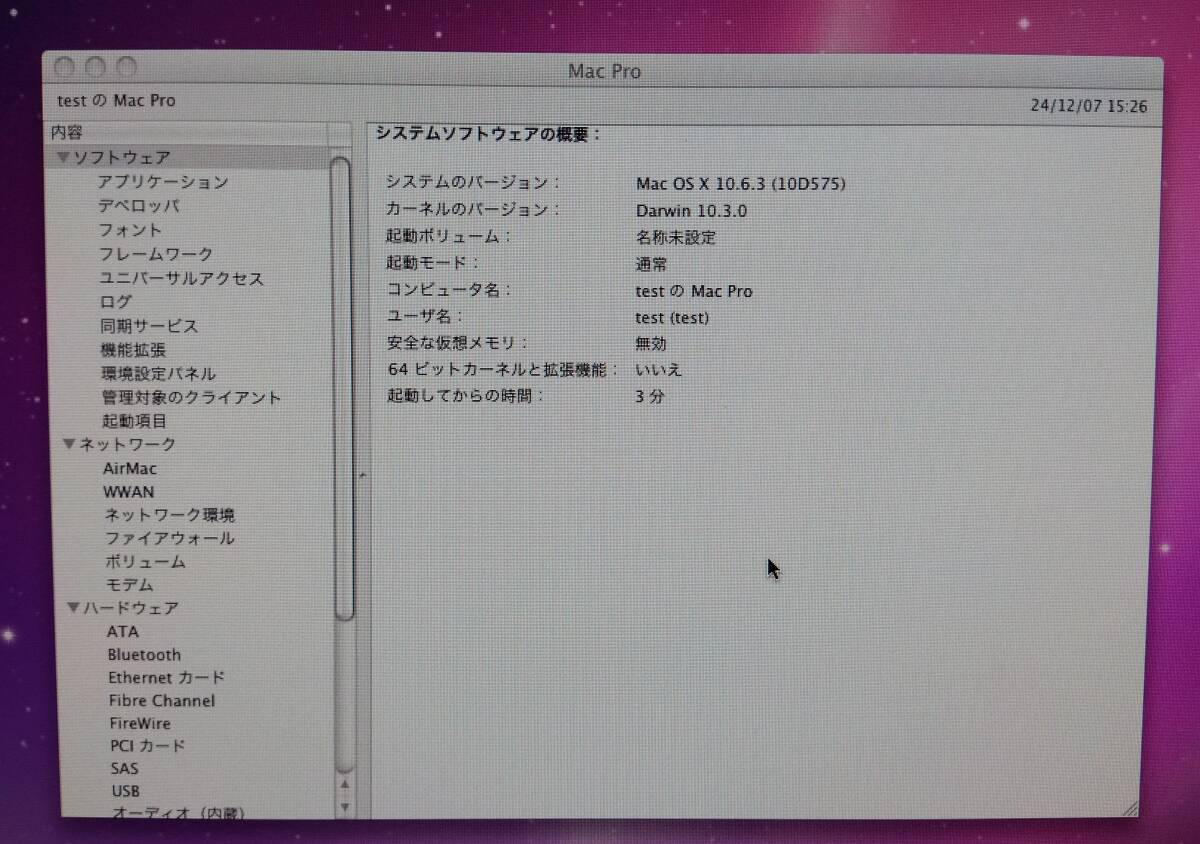This screenshot has width=1200, height=844.
Task: Open the Fibre Channel entry
Action: (x=162, y=701)
